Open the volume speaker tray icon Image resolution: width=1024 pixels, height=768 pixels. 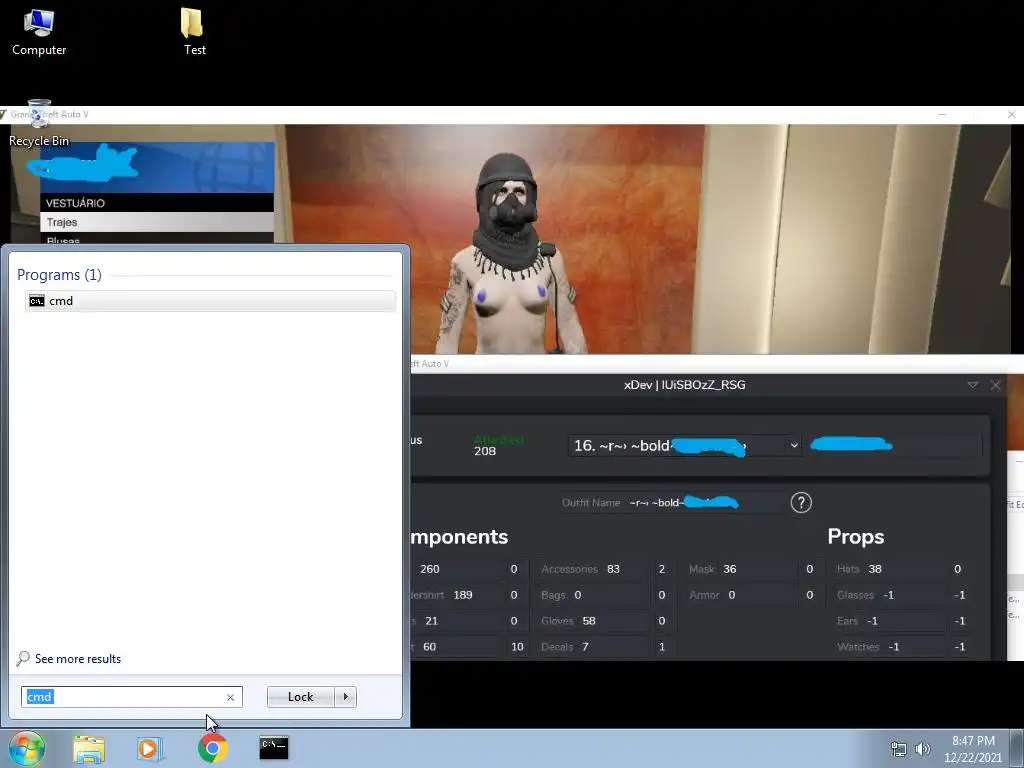coord(922,749)
